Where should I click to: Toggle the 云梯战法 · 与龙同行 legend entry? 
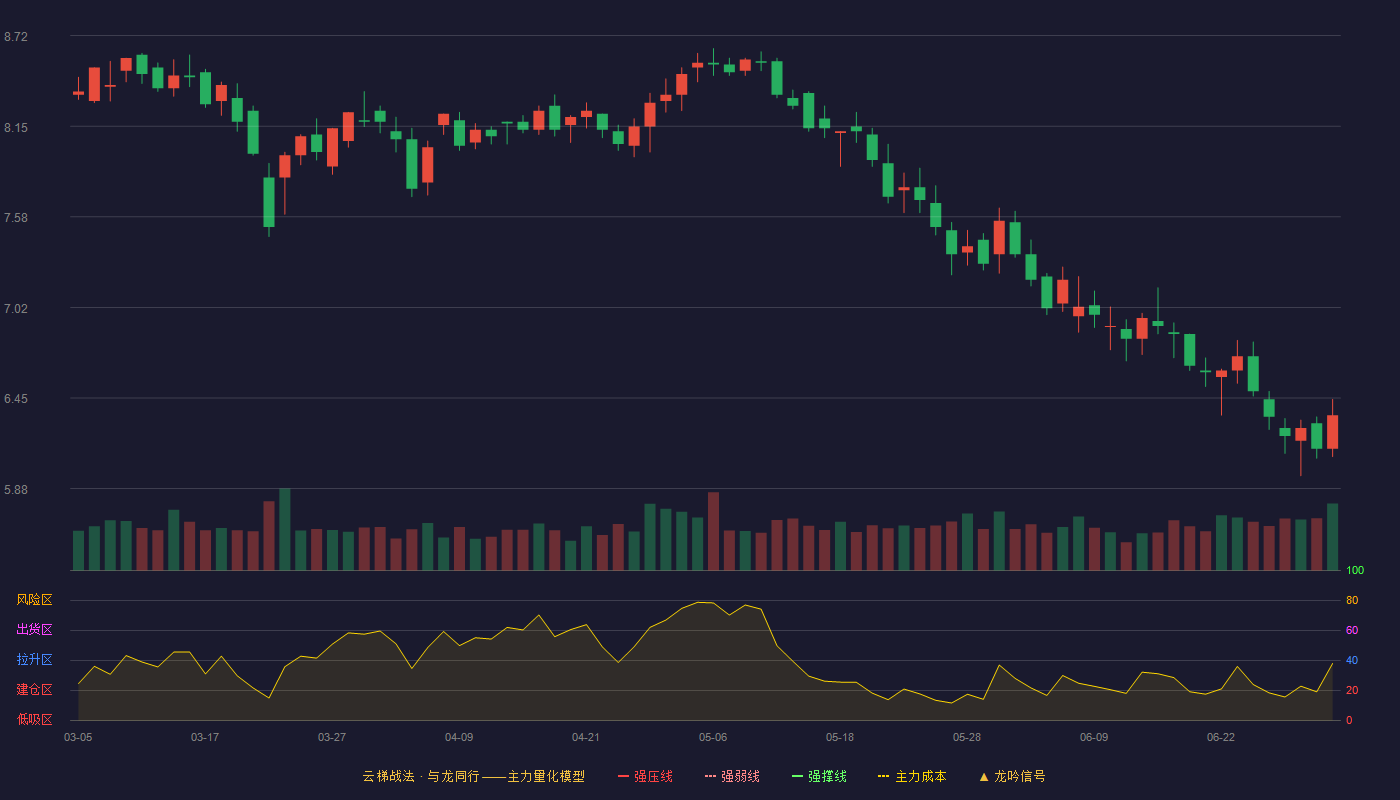pos(473,776)
